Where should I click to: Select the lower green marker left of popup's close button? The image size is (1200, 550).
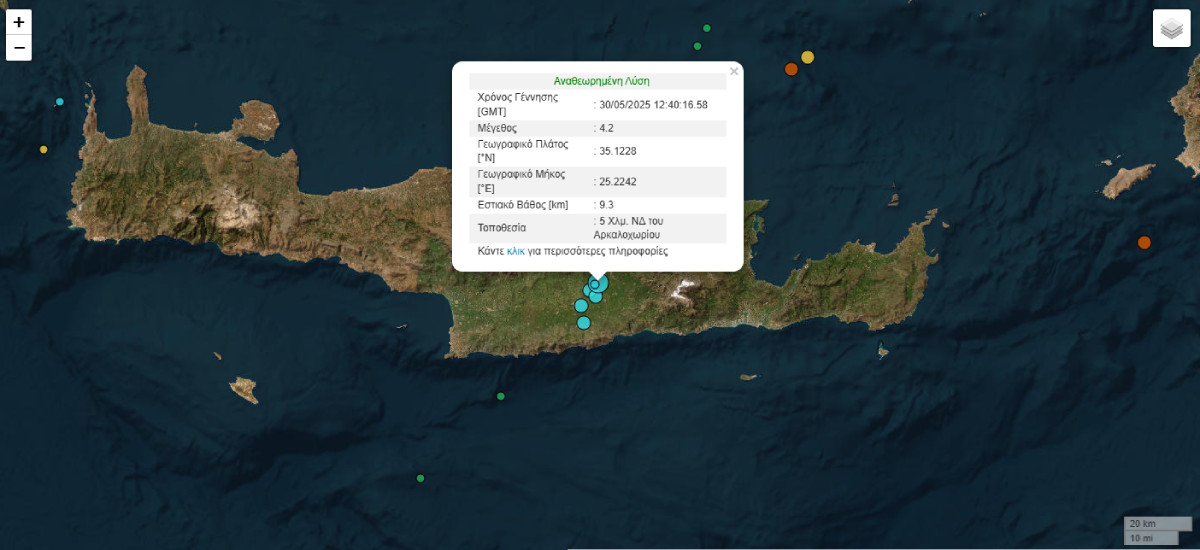pos(697,46)
